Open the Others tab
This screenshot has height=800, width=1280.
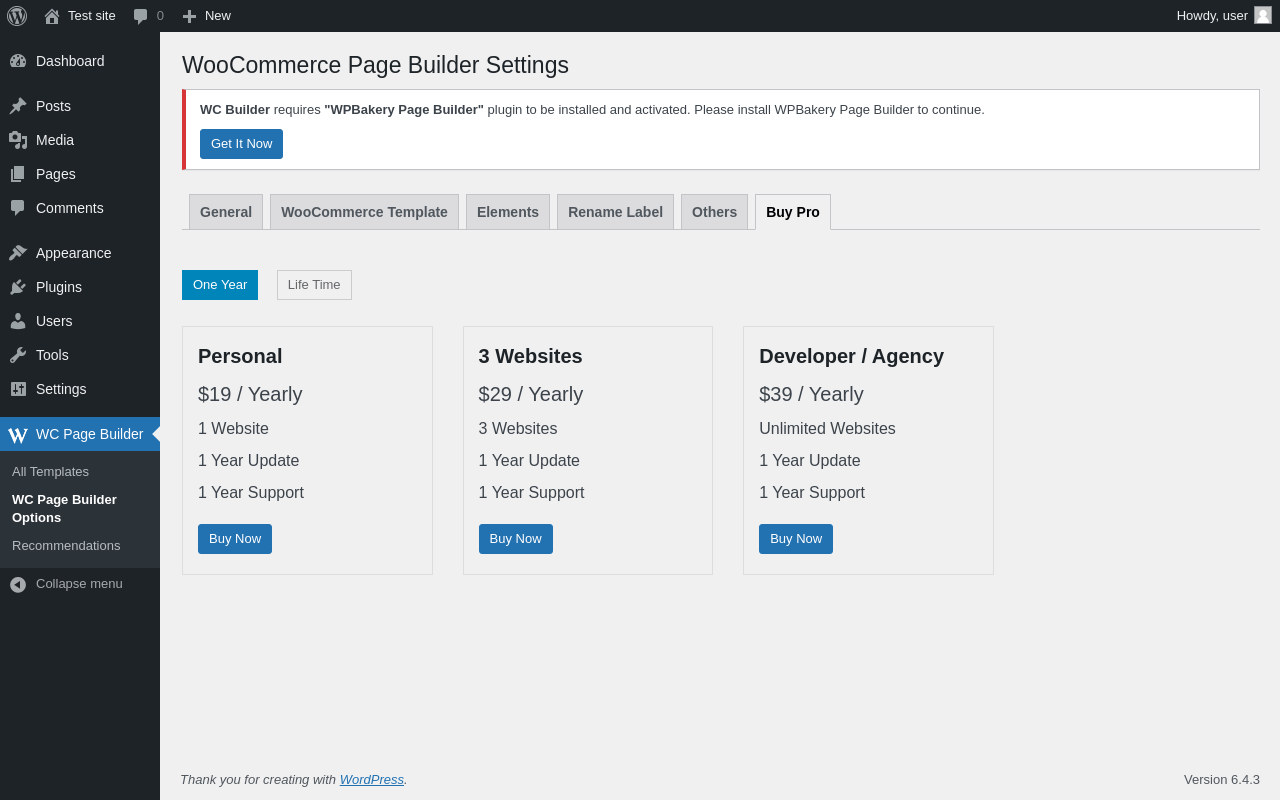pyautogui.click(x=714, y=212)
